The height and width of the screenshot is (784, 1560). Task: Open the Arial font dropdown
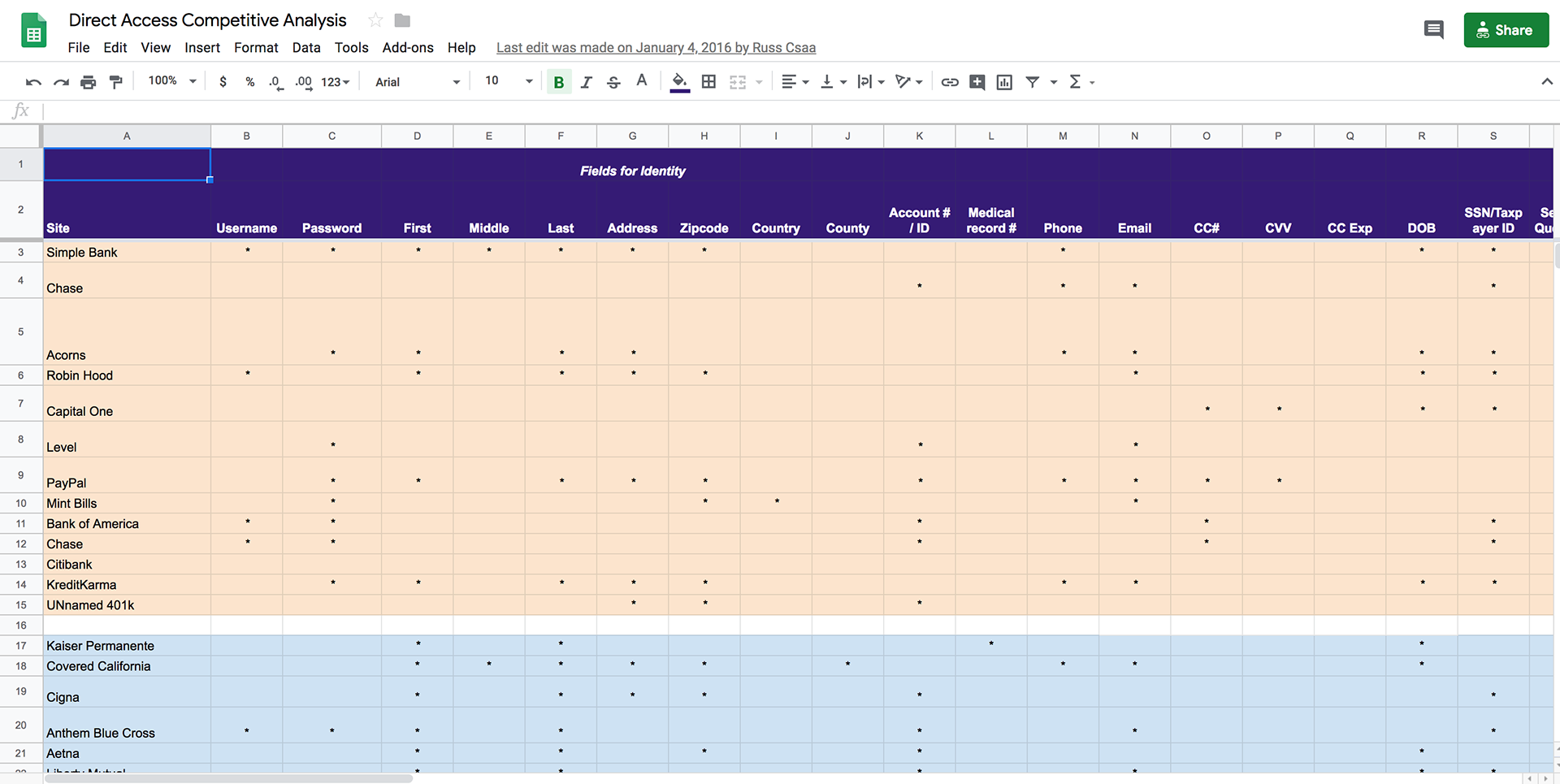pos(418,82)
